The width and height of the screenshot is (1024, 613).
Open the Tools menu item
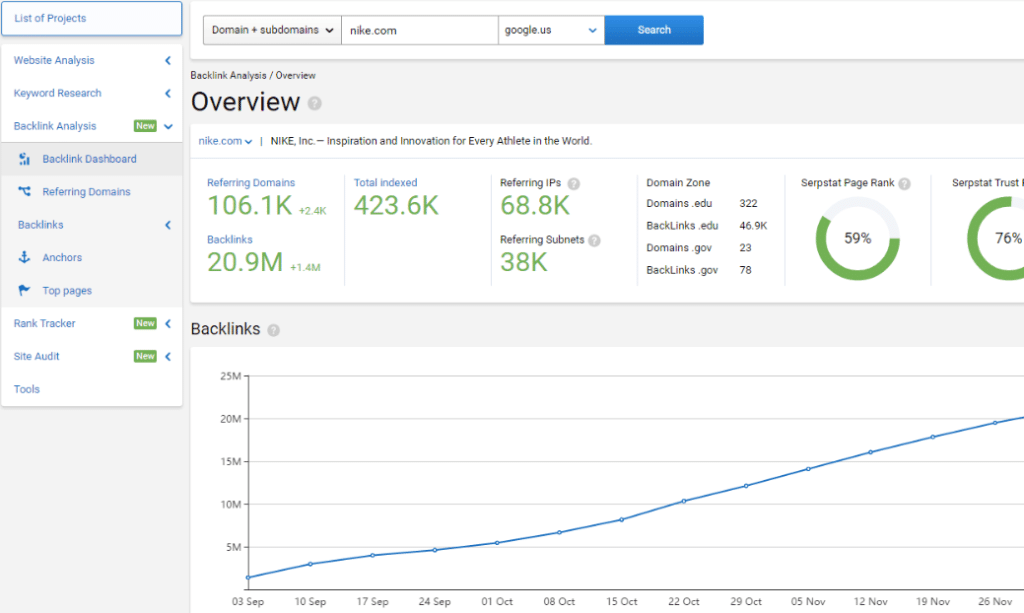pos(27,389)
